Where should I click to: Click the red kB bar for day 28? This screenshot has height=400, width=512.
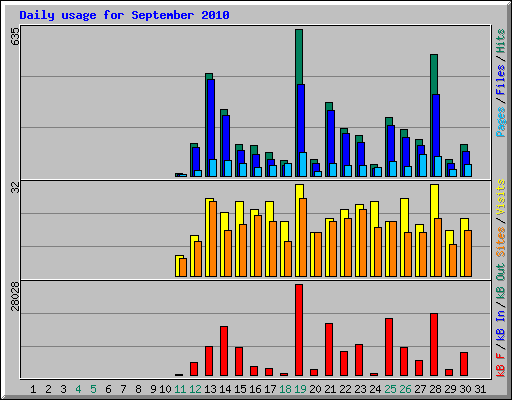point(434,345)
